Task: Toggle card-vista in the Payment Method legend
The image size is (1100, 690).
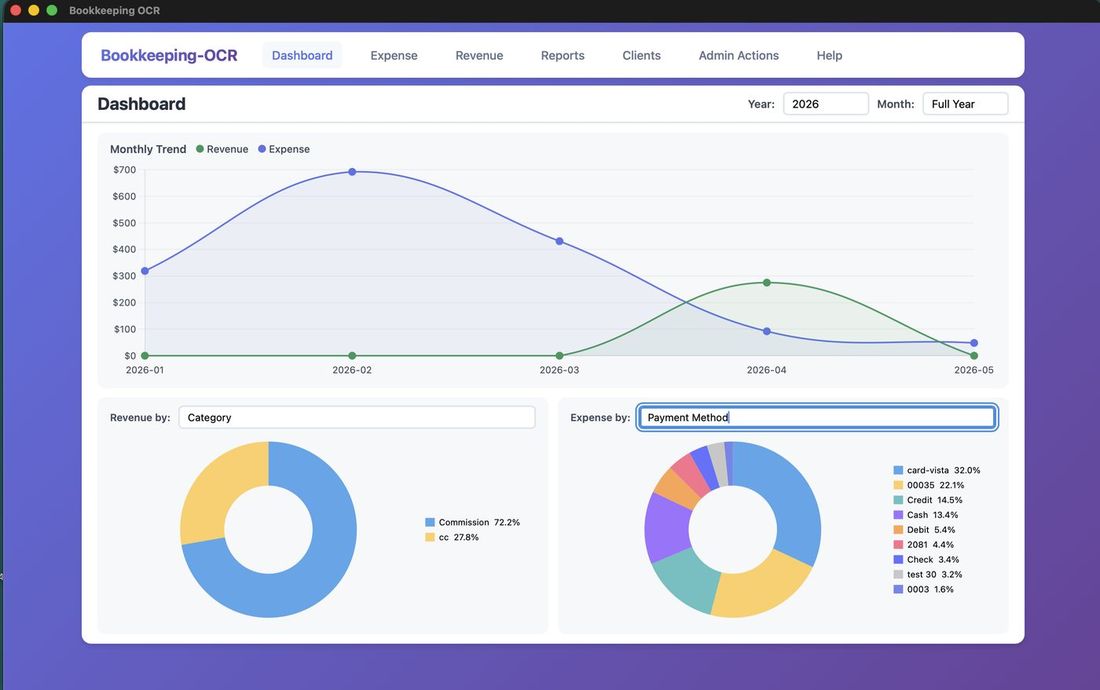Action: (x=939, y=469)
